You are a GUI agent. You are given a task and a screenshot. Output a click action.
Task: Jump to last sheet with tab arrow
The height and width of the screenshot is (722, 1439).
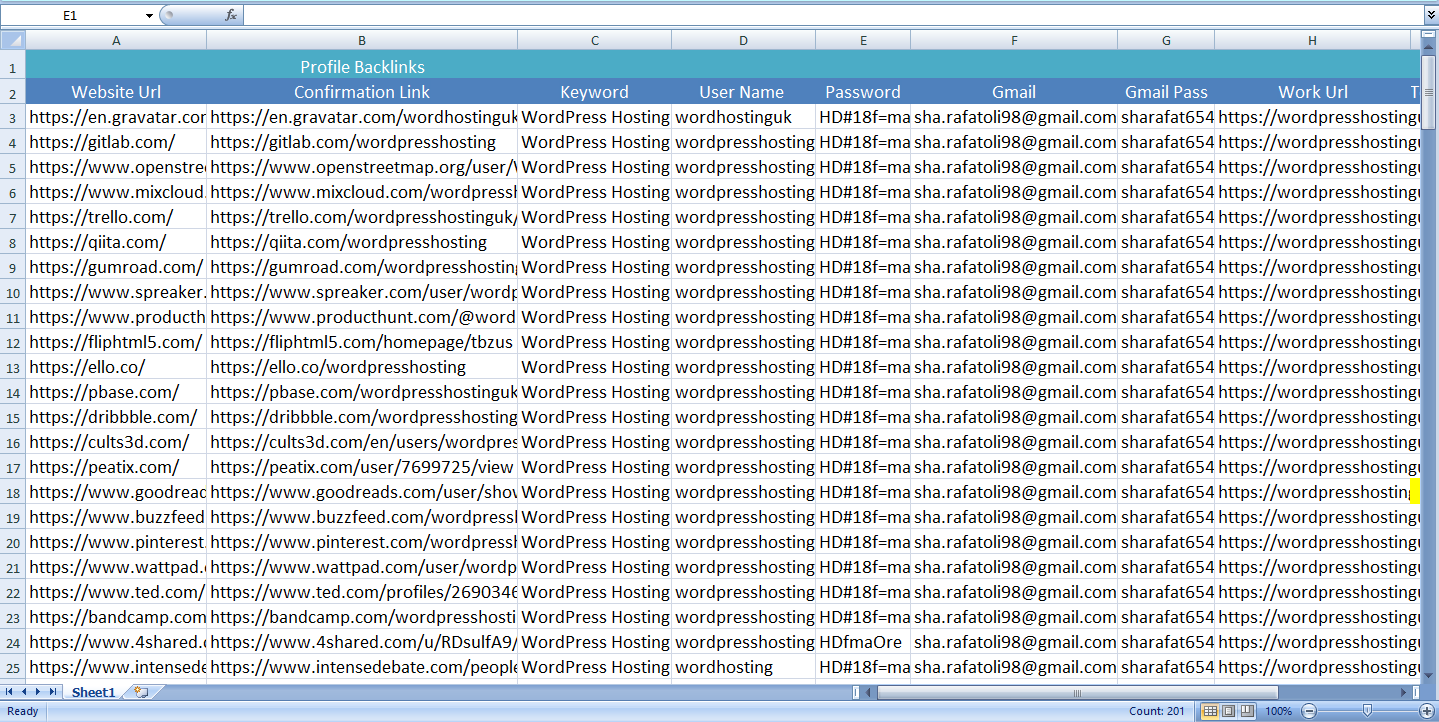point(52,692)
